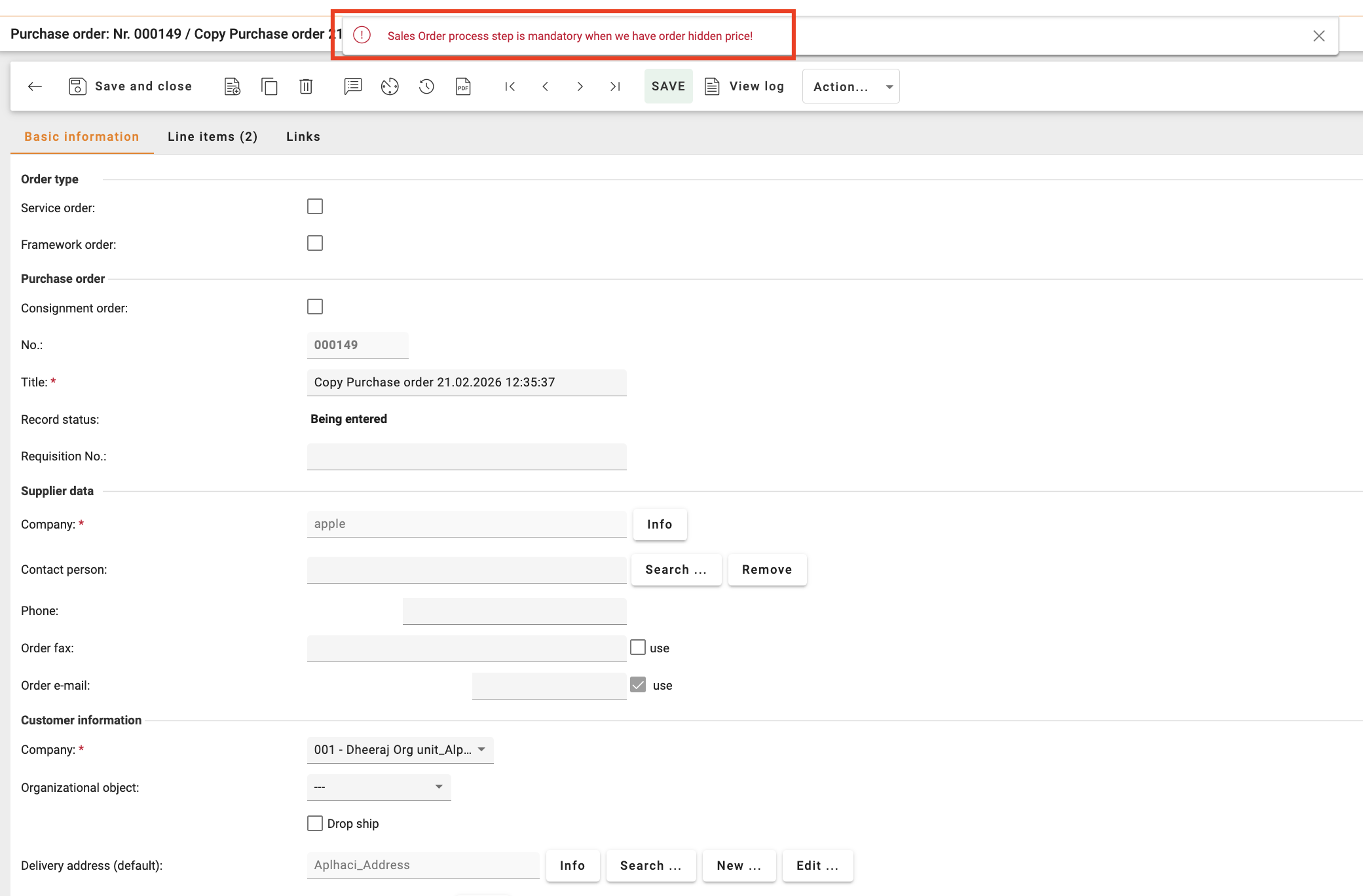Open the Links tab
This screenshot has height=896, width=1363.
point(303,136)
